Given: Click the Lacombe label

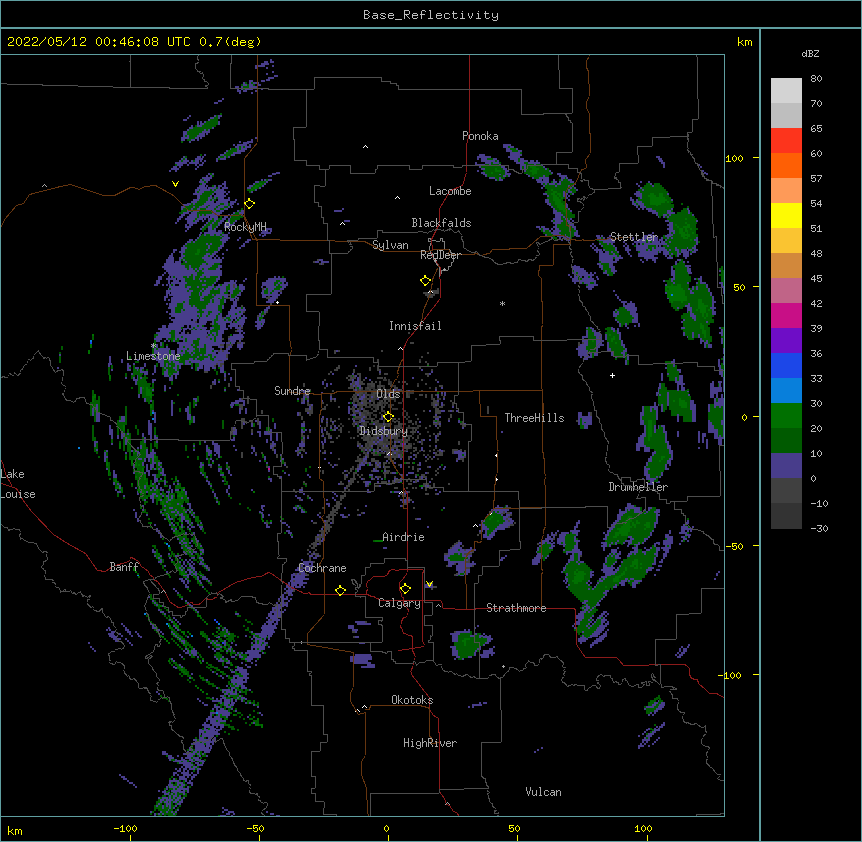Looking at the screenshot, I should tap(450, 191).
